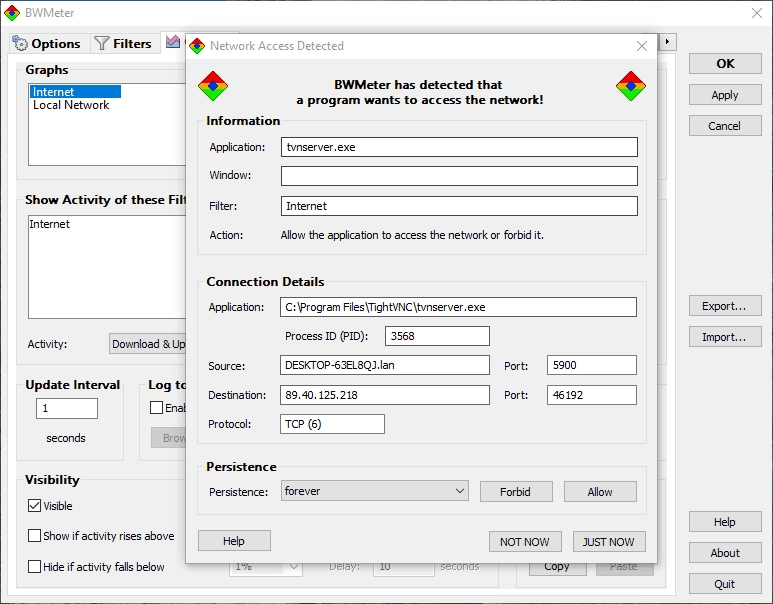
Task: Click the Process ID field 3568
Action: tap(437, 336)
